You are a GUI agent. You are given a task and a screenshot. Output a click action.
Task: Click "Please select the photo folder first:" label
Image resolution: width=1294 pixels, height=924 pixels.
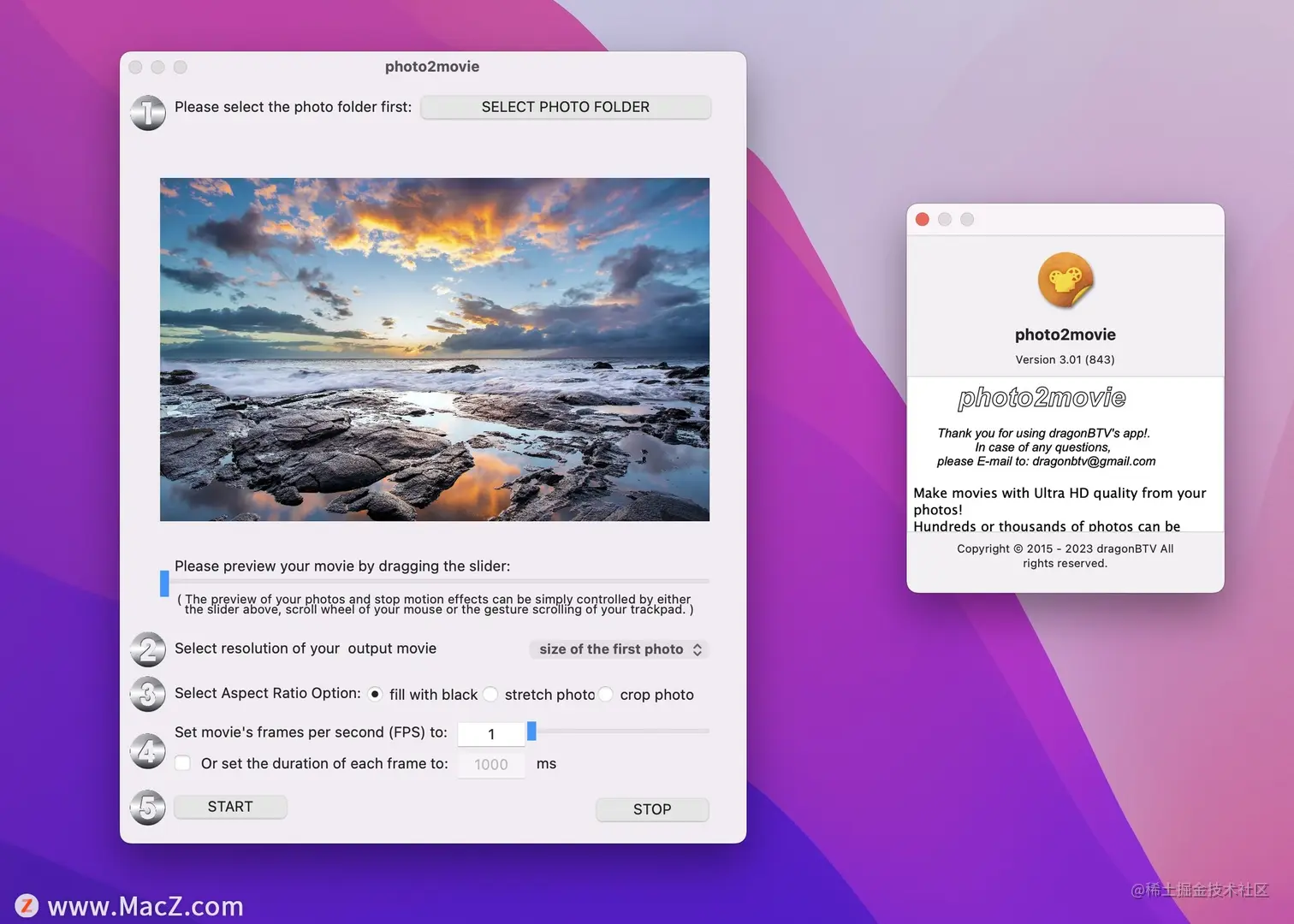tap(293, 107)
